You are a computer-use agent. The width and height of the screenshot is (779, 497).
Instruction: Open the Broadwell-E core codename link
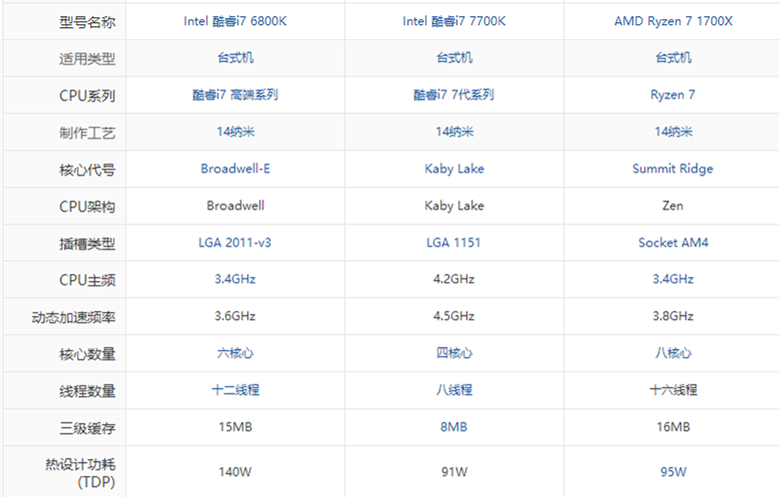235,169
